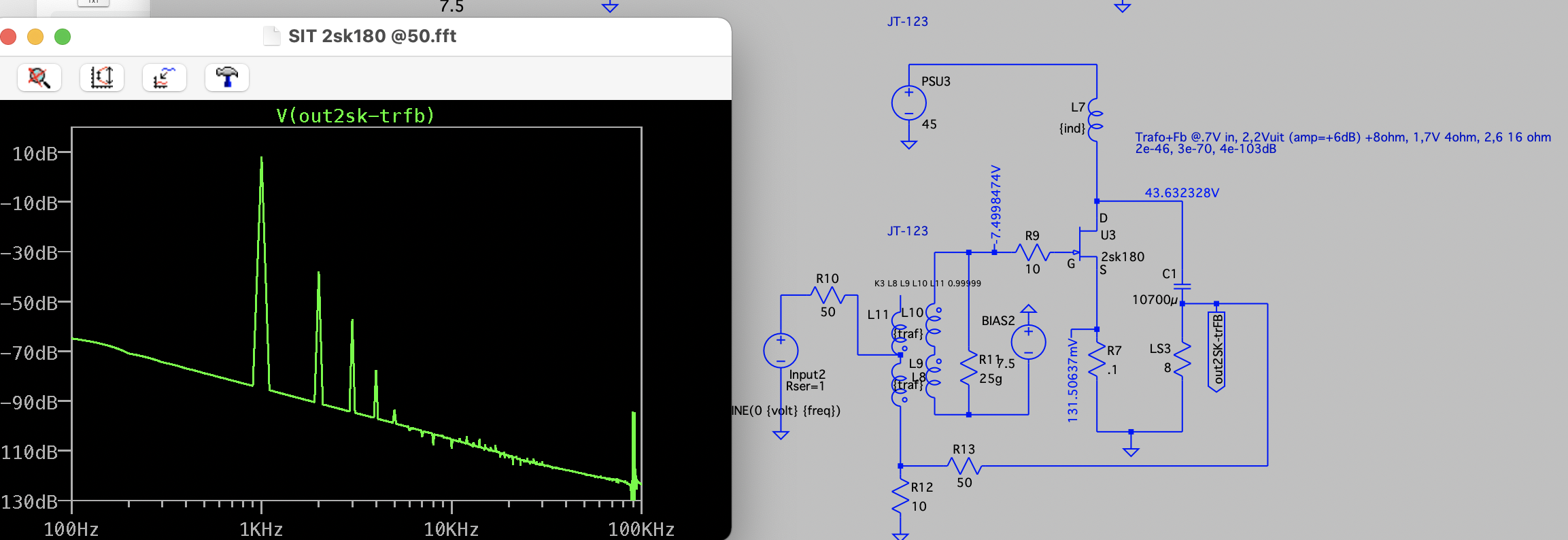Viewport: 1568px width, 540px height.
Task: Click the yellow minimize button of FFT window
Action: (35, 37)
